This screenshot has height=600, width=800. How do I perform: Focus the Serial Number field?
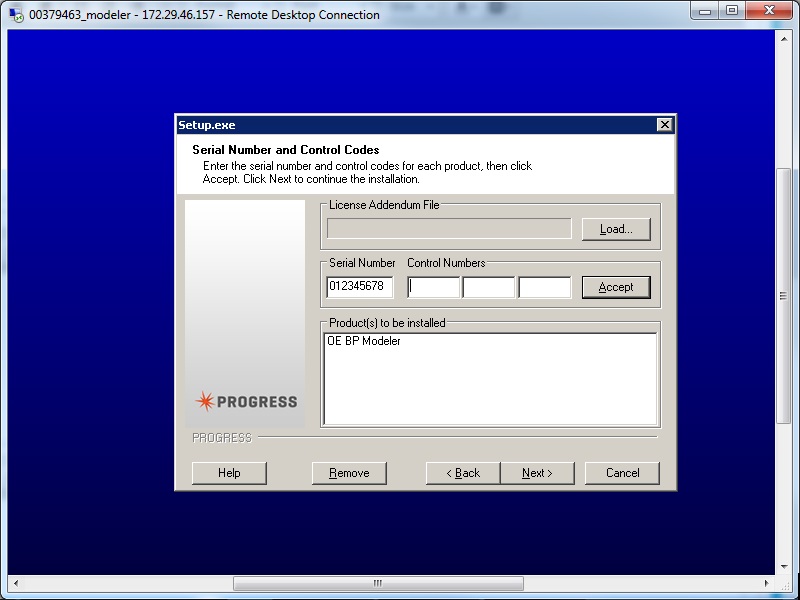[360, 287]
